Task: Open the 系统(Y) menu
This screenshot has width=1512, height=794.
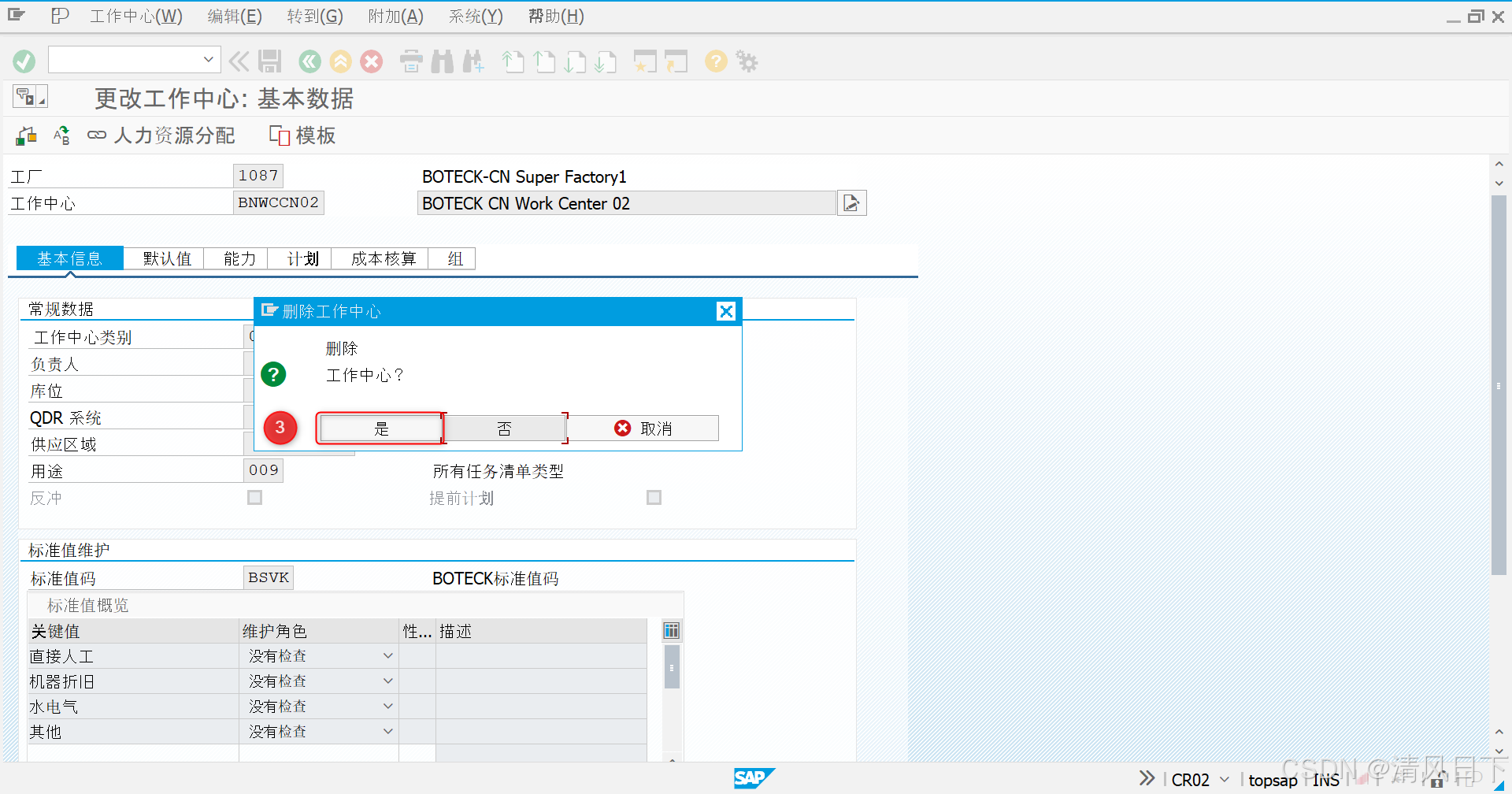Action: pos(476,16)
